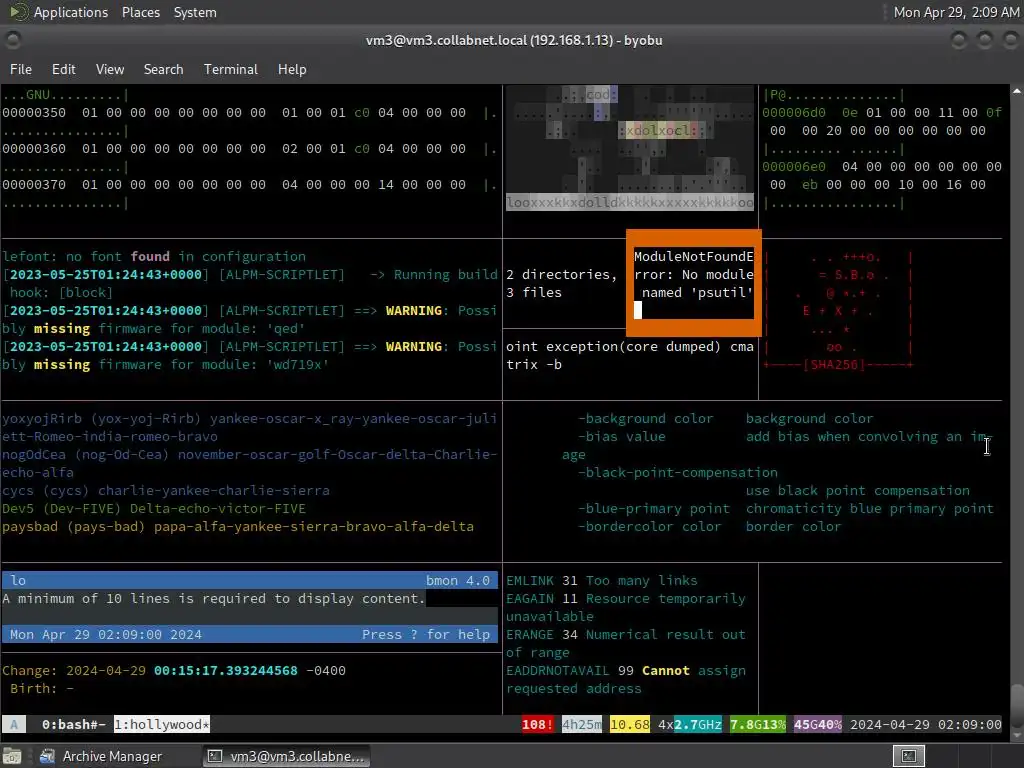Click the CPU frequency 2.7GHz indicator
Viewport: 1024px width, 768px height.
coord(697,724)
